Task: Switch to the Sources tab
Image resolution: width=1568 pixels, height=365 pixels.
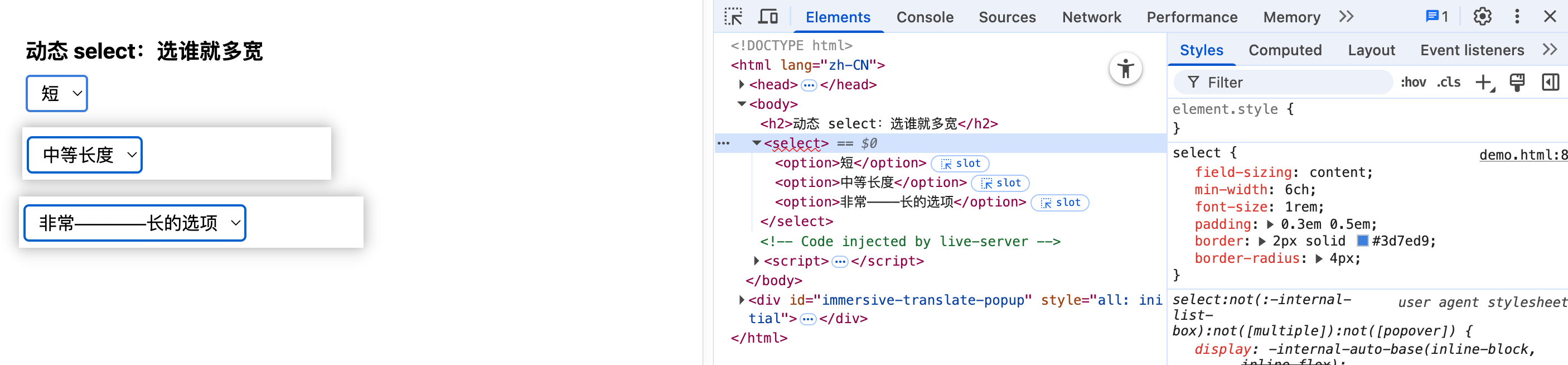Action: point(1007,17)
